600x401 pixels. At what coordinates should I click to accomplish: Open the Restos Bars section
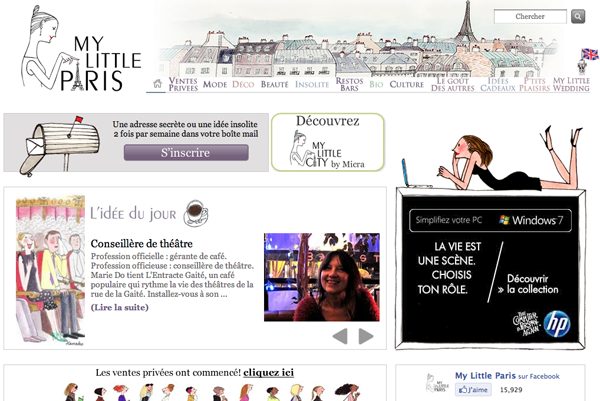[x=349, y=84]
